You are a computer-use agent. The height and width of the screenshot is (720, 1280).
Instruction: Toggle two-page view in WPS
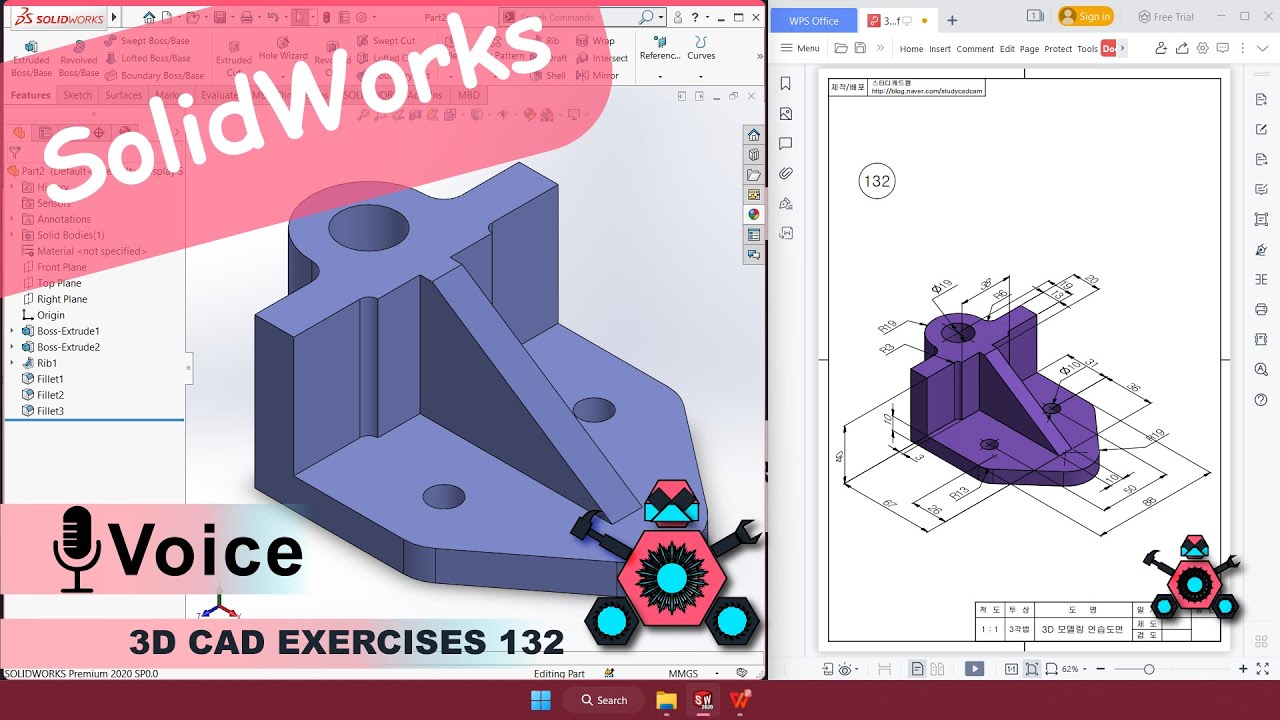937,669
